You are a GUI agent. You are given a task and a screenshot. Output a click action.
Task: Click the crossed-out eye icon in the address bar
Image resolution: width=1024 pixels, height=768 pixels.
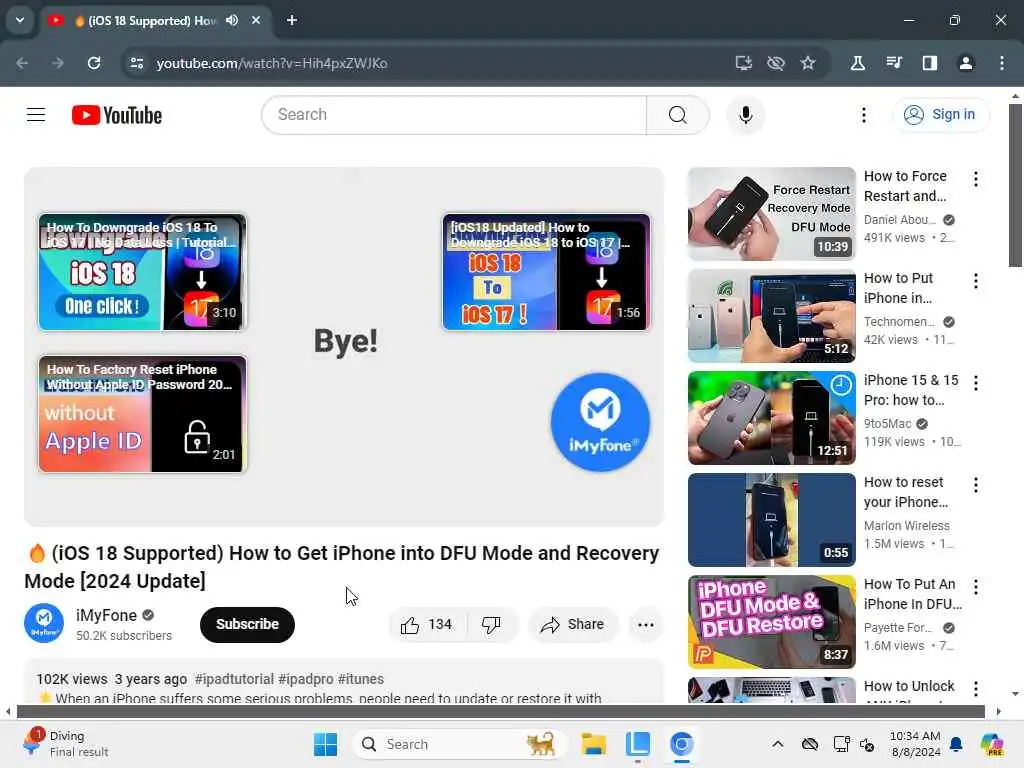click(x=775, y=63)
